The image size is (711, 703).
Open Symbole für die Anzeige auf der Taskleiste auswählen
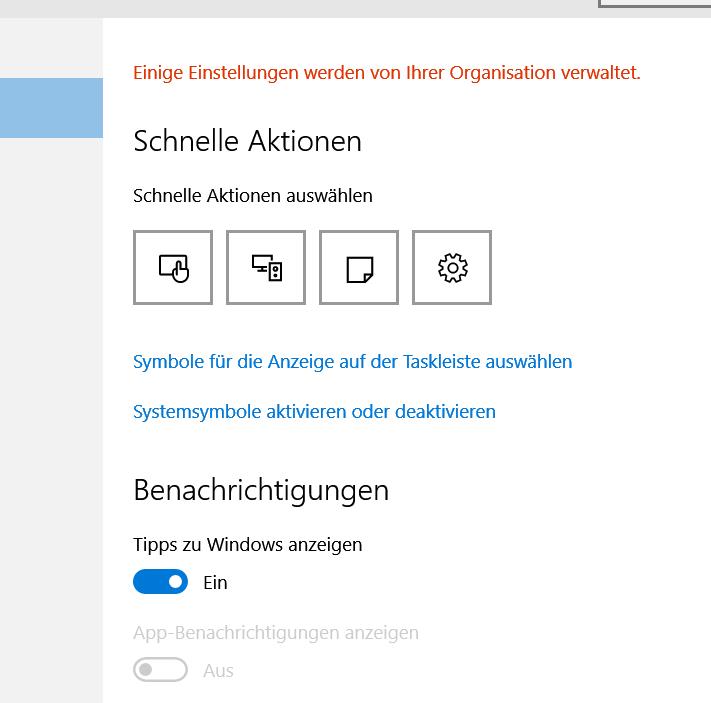[x=352, y=362]
